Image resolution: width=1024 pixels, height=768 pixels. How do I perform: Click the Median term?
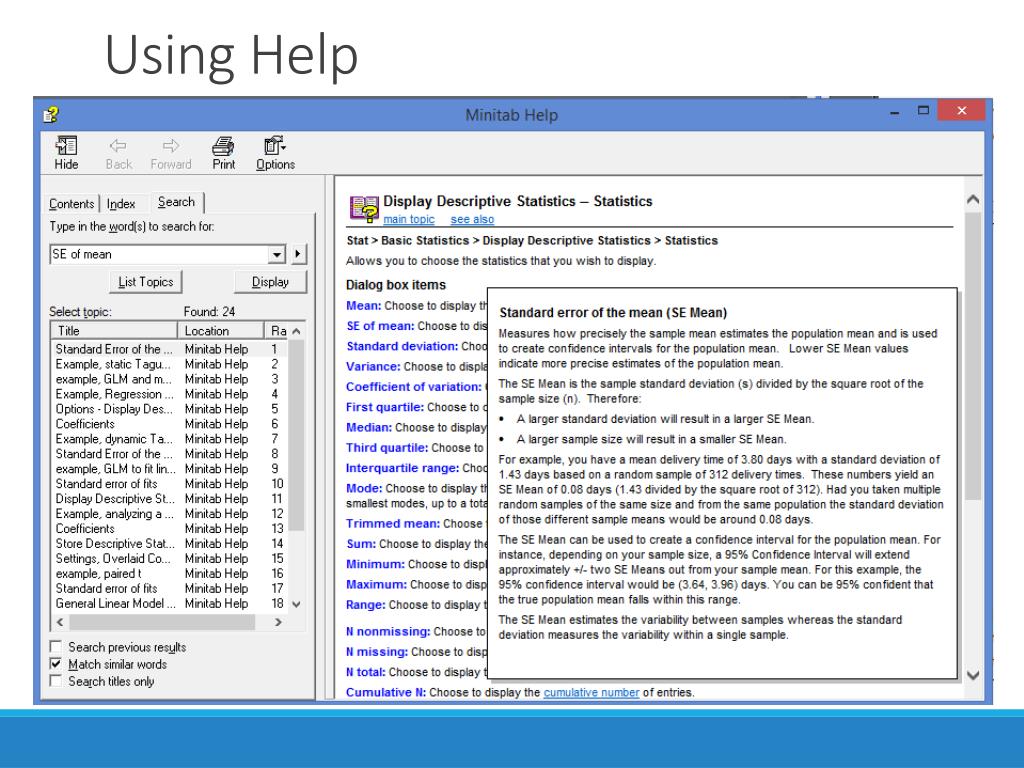point(369,427)
